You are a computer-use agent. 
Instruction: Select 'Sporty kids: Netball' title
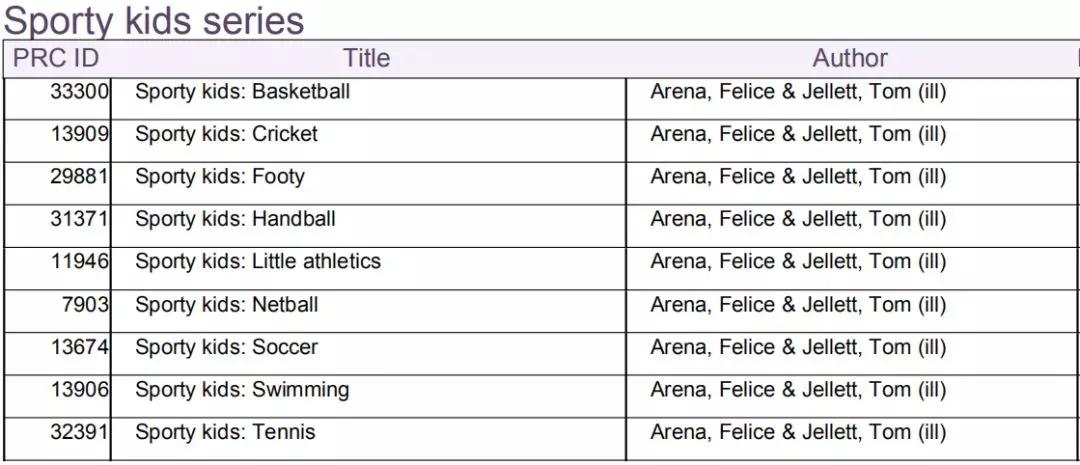227,304
